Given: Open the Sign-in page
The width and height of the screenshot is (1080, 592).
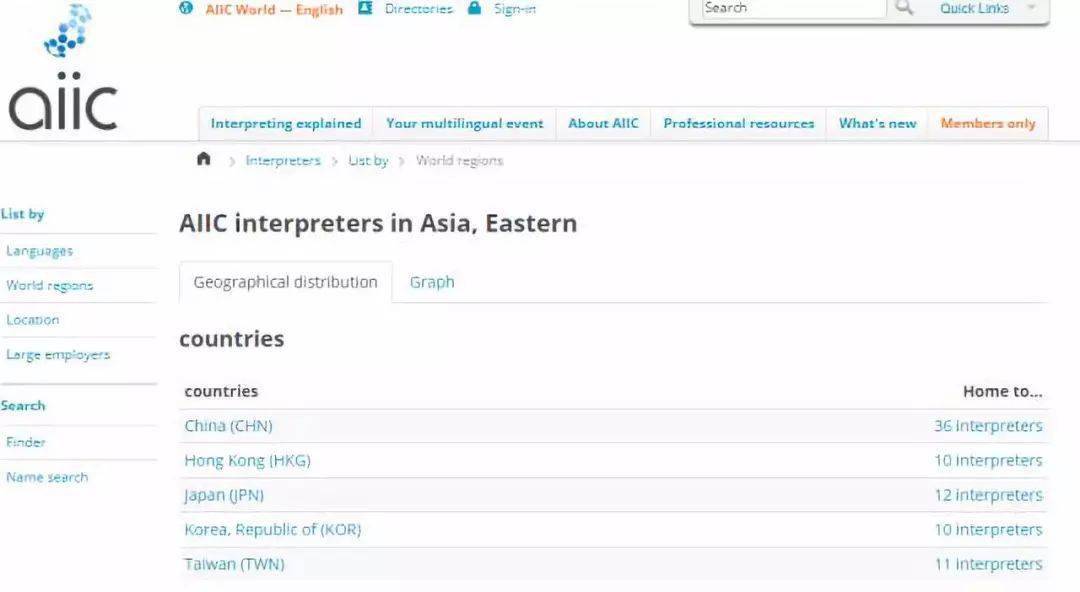Looking at the screenshot, I should 514,9.
